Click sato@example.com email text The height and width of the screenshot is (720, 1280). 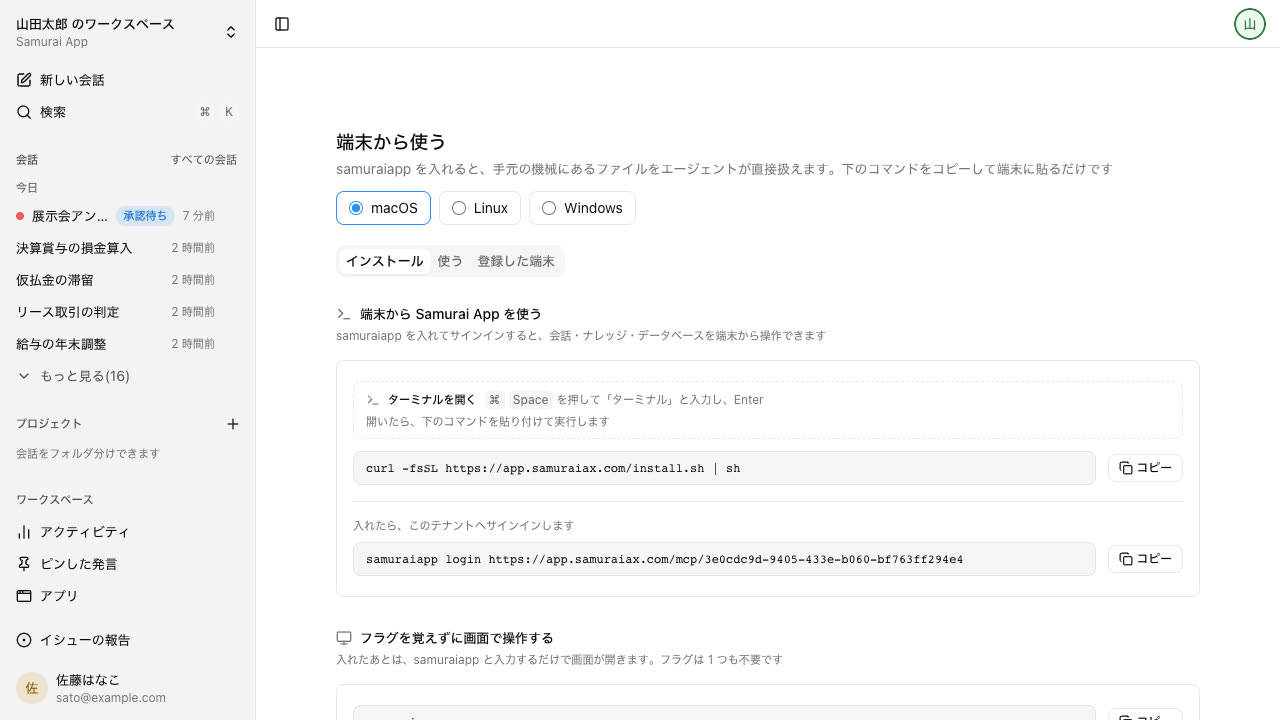pos(111,698)
